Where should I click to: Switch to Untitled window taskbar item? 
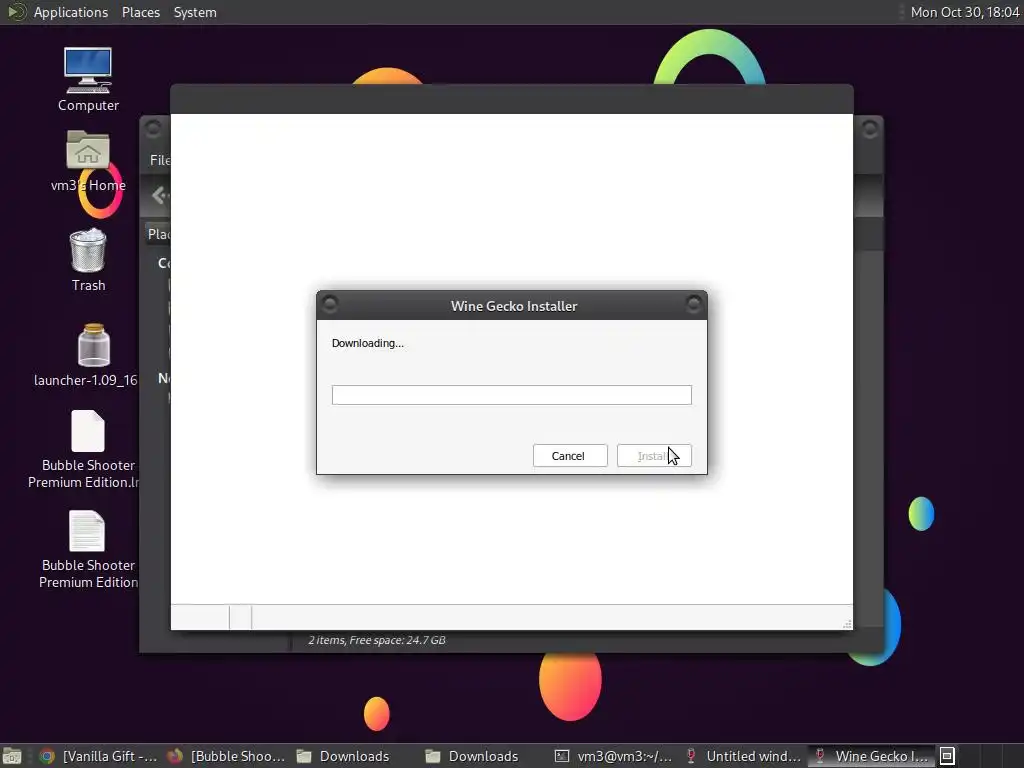point(742,756)
